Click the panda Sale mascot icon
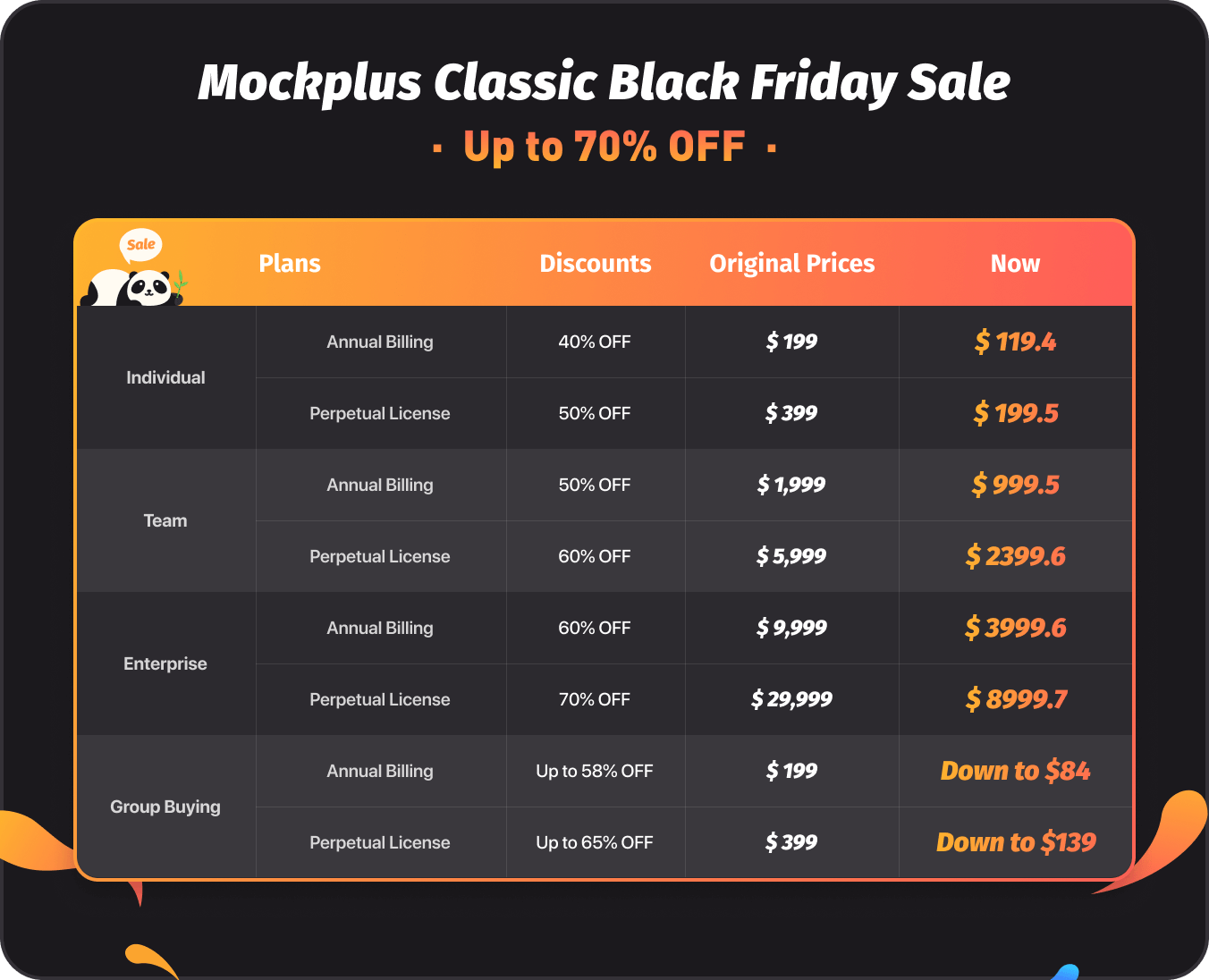1209x980 pixels. pos(134,270)
